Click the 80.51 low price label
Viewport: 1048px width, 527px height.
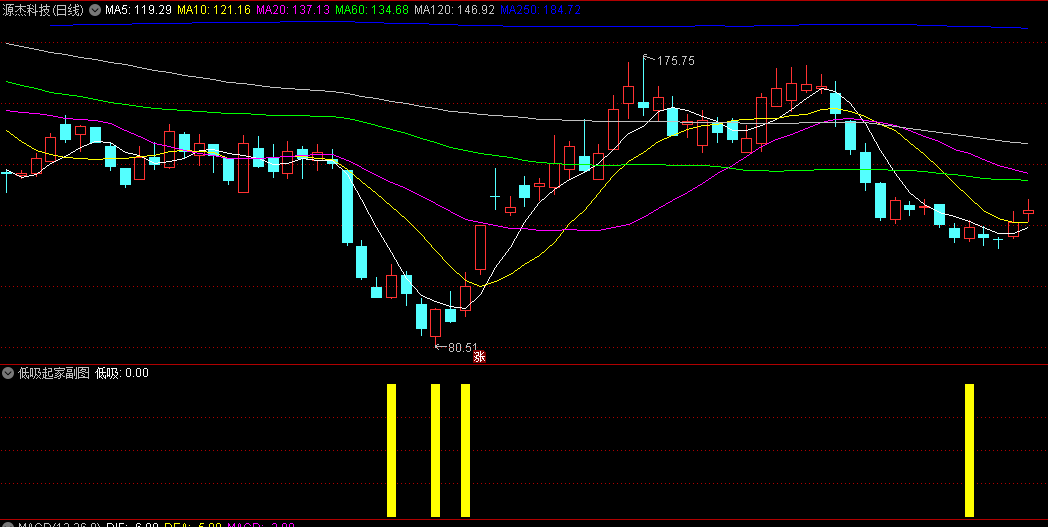click(463, 348)
